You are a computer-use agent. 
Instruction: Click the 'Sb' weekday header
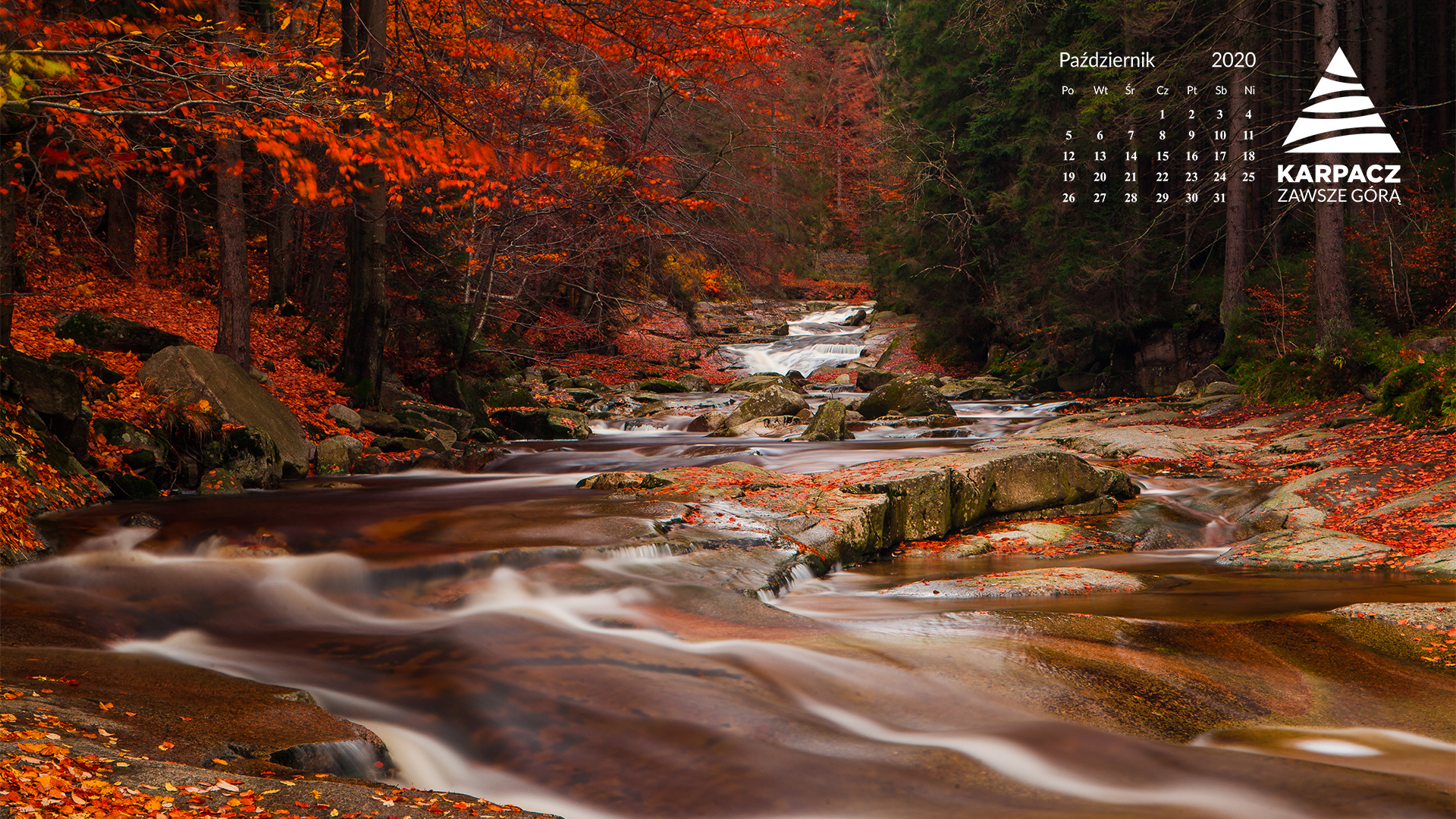pyautogui.click(x=1221, y=90)
